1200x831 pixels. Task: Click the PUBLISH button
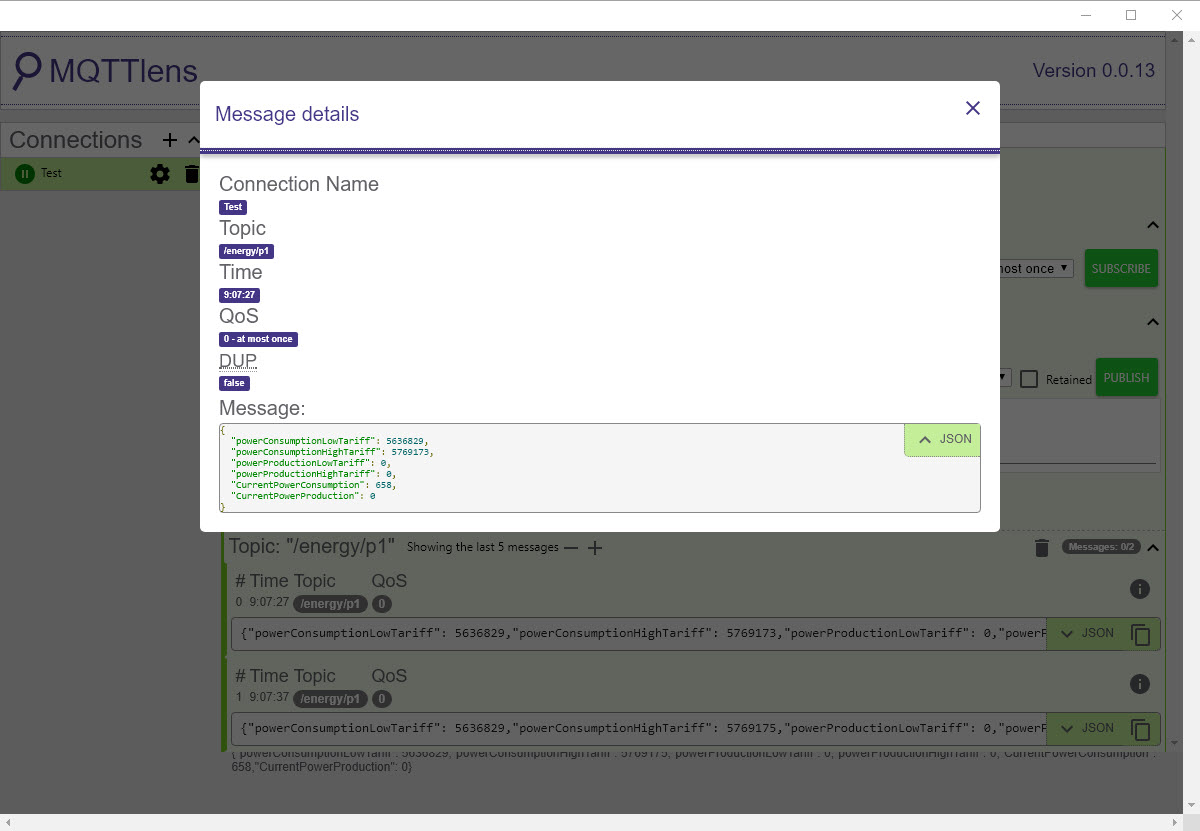[x=1126, y=378]
